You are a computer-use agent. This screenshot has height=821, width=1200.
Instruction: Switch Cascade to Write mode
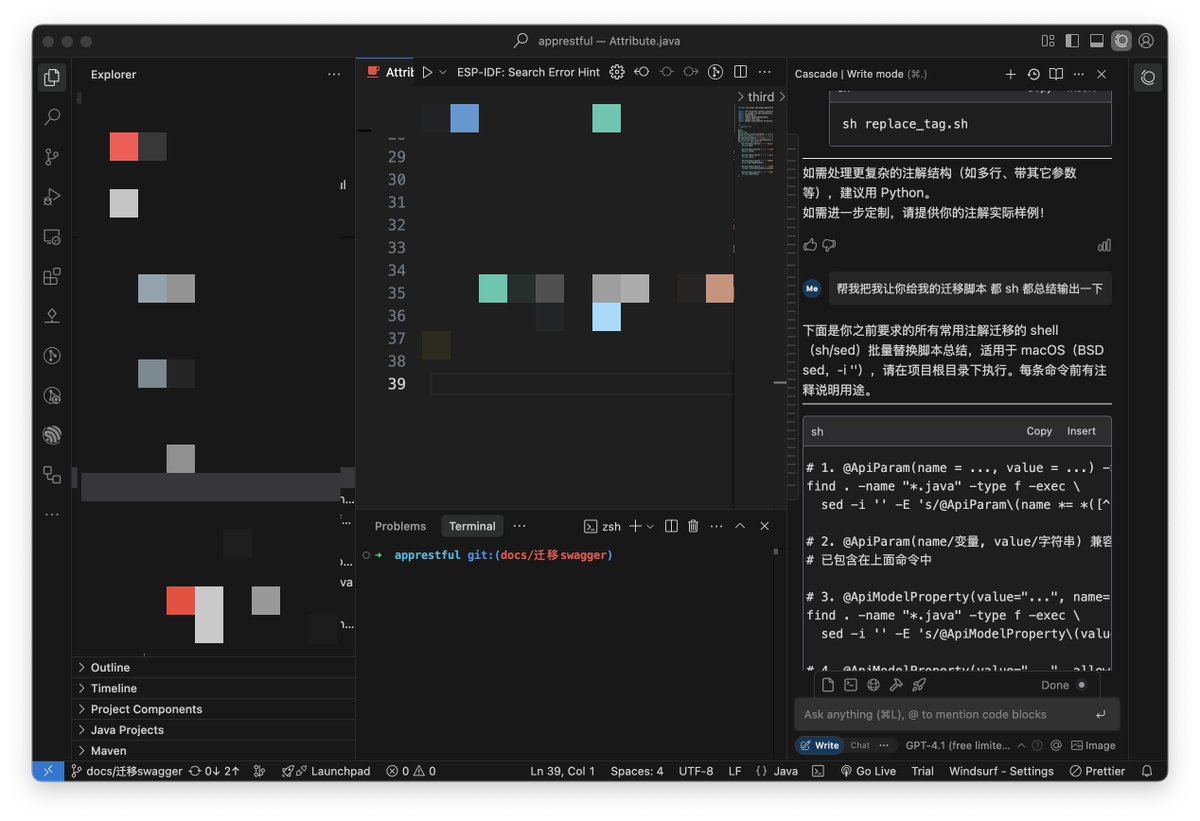coord(820,745)
